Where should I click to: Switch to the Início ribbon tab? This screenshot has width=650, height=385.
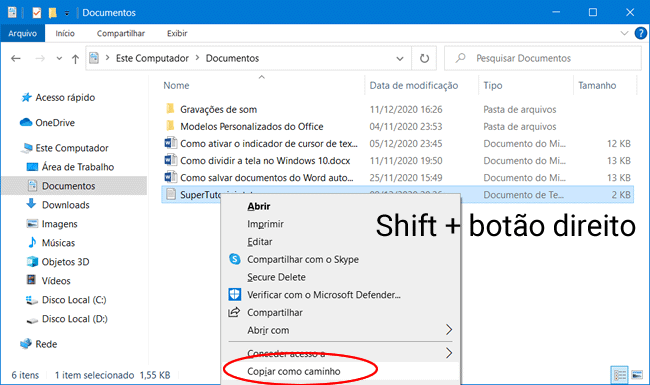coord(65,33)
